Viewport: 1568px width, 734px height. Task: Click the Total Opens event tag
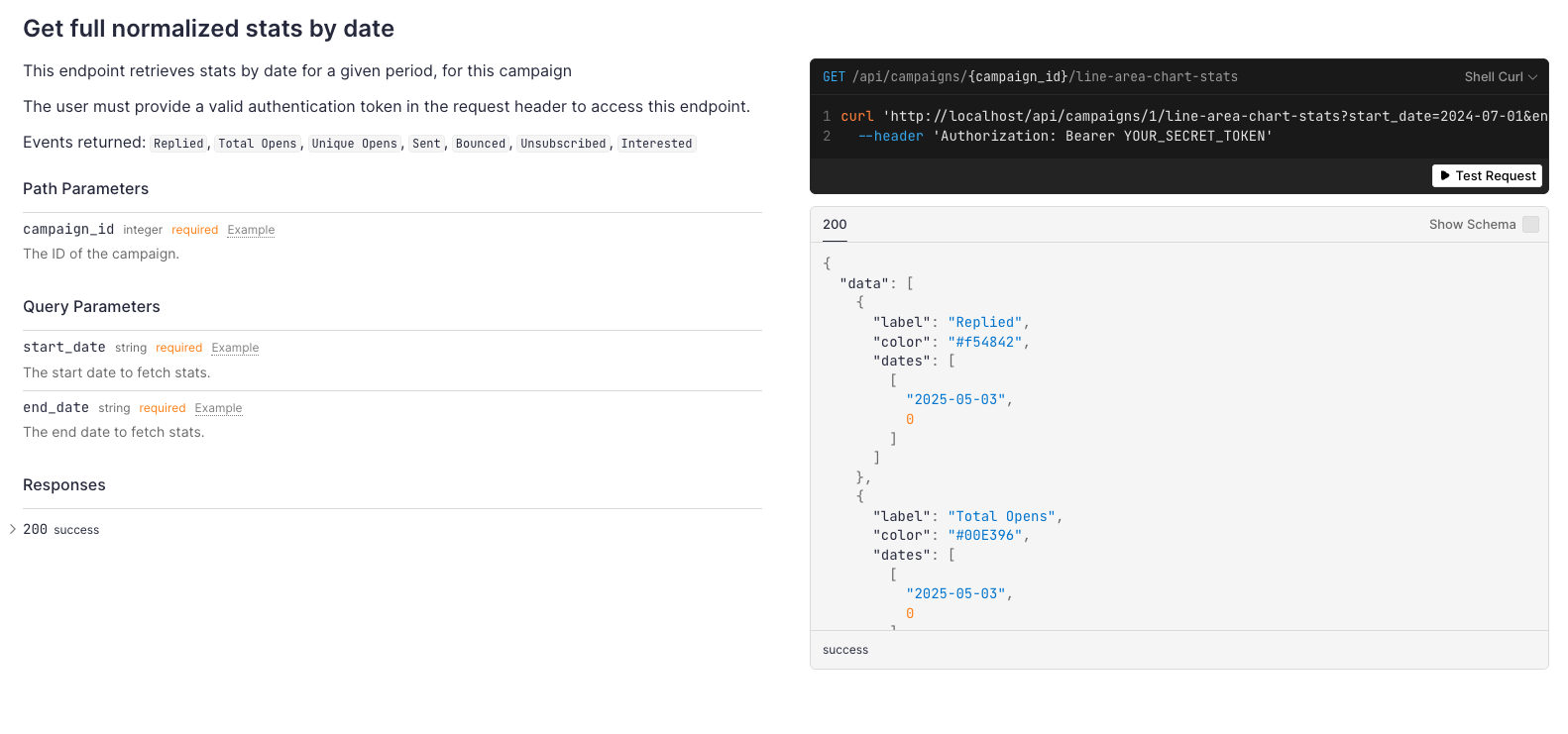258,144
